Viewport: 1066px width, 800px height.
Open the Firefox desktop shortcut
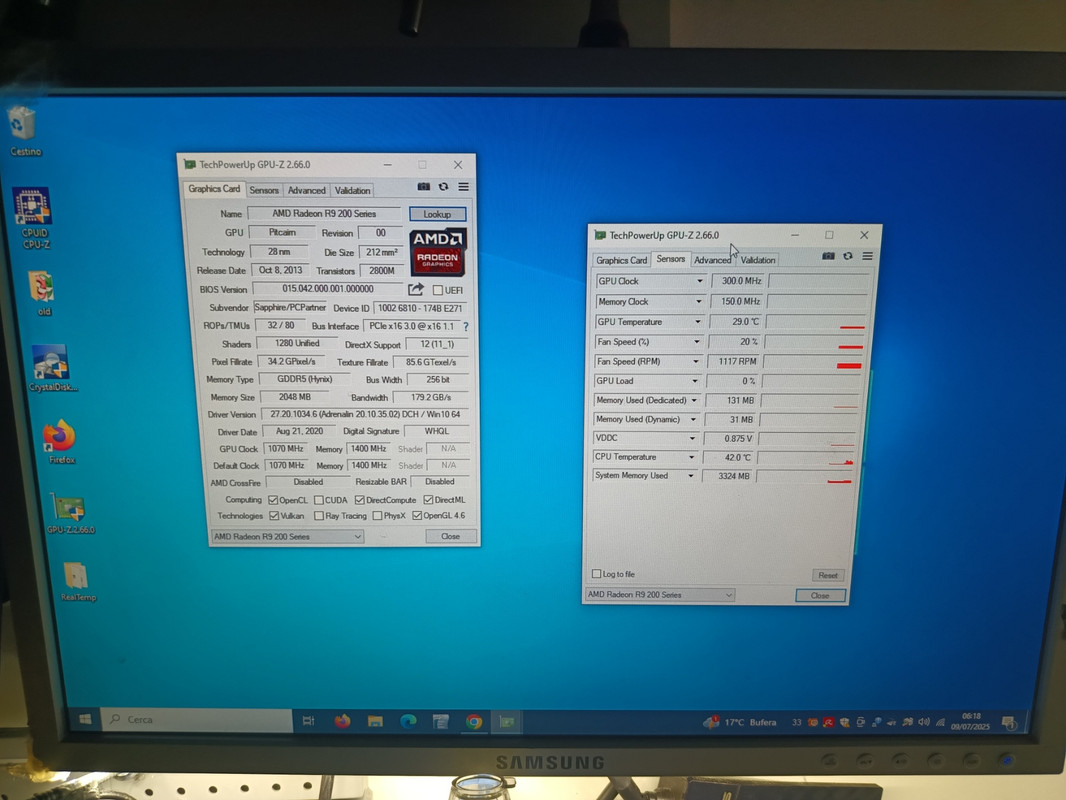[60, 442]
